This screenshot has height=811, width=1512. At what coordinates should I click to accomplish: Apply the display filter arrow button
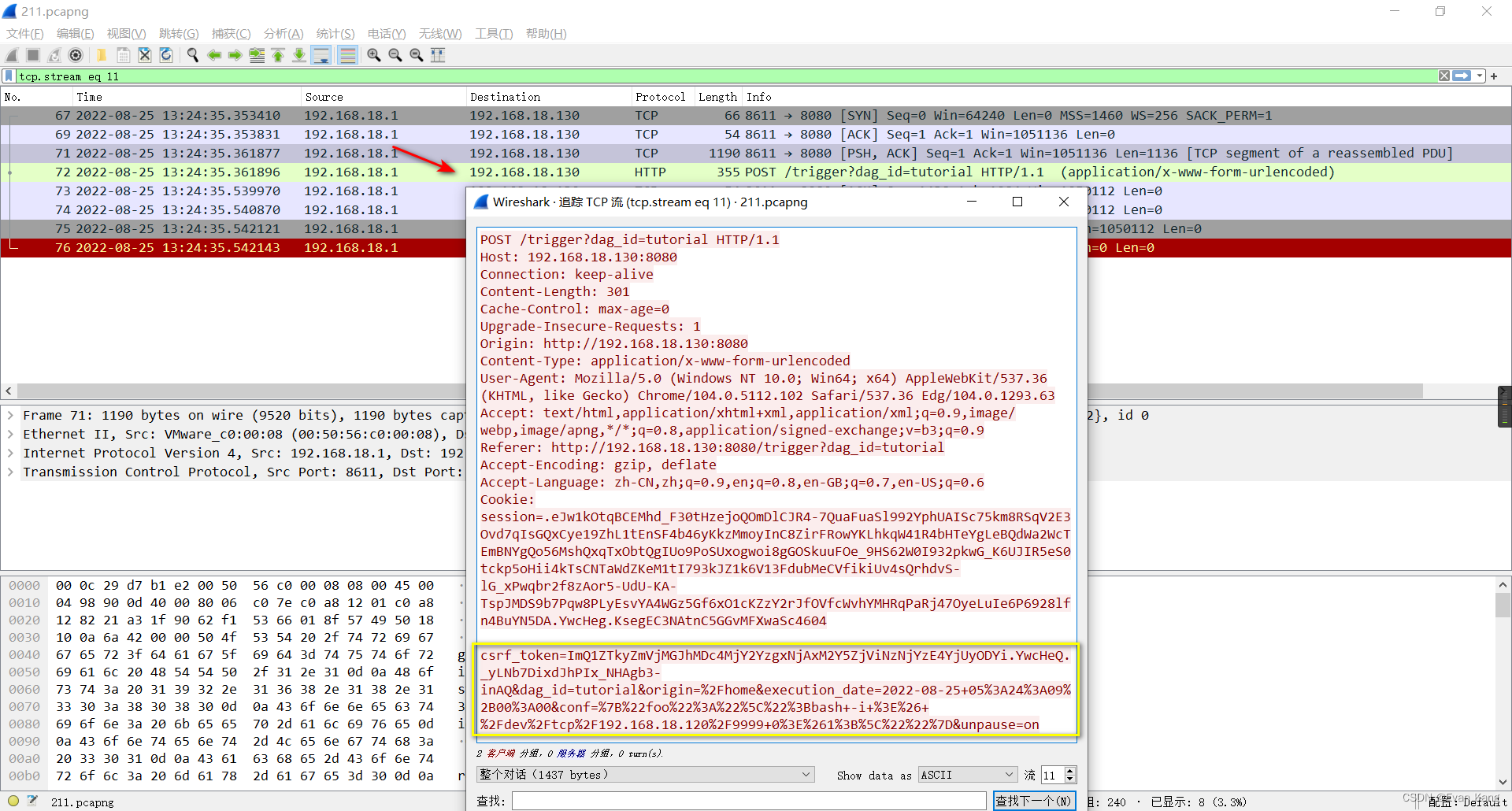pyautogui.click(x=1462, y=76)
